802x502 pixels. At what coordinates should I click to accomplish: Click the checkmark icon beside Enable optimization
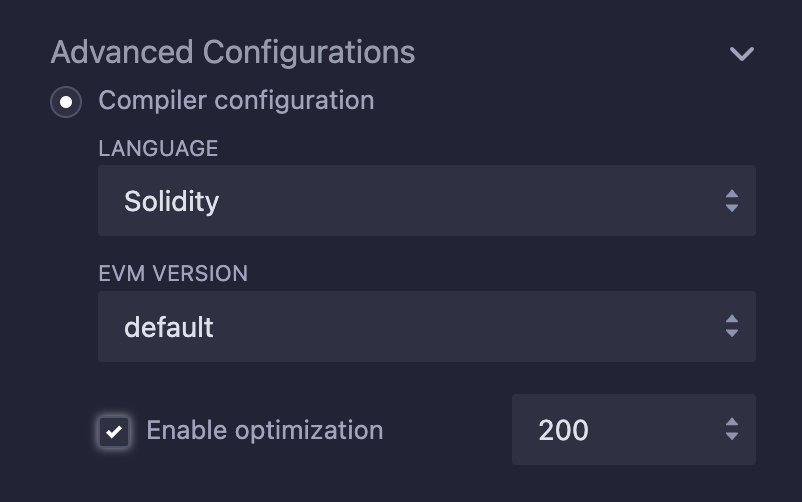point(115,431)
